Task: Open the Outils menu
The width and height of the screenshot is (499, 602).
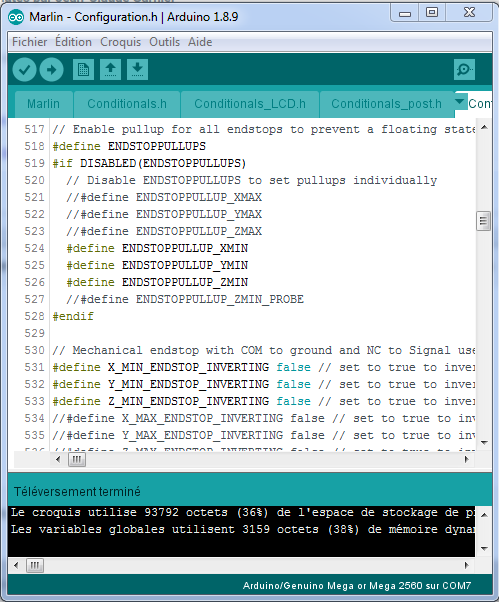Action: pyautogui.click(x=164, y=42)
